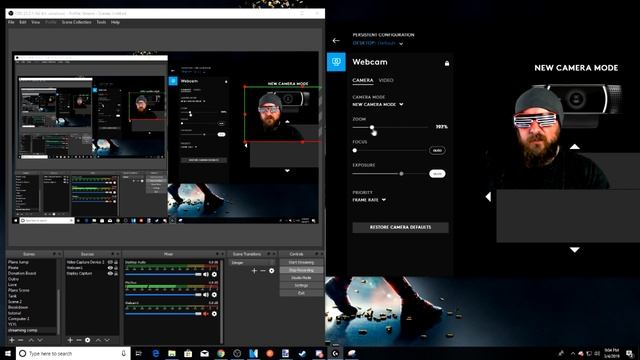The width and height of the screenshot is (640, 360).
Task: Add a scene transition with plus icon
Action: 254,271
